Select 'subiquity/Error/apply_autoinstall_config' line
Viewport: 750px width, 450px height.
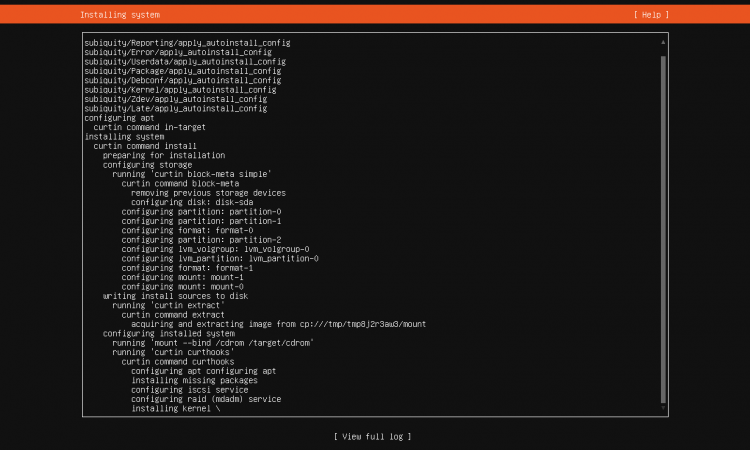pyautogui.click(x=178, y=52)
